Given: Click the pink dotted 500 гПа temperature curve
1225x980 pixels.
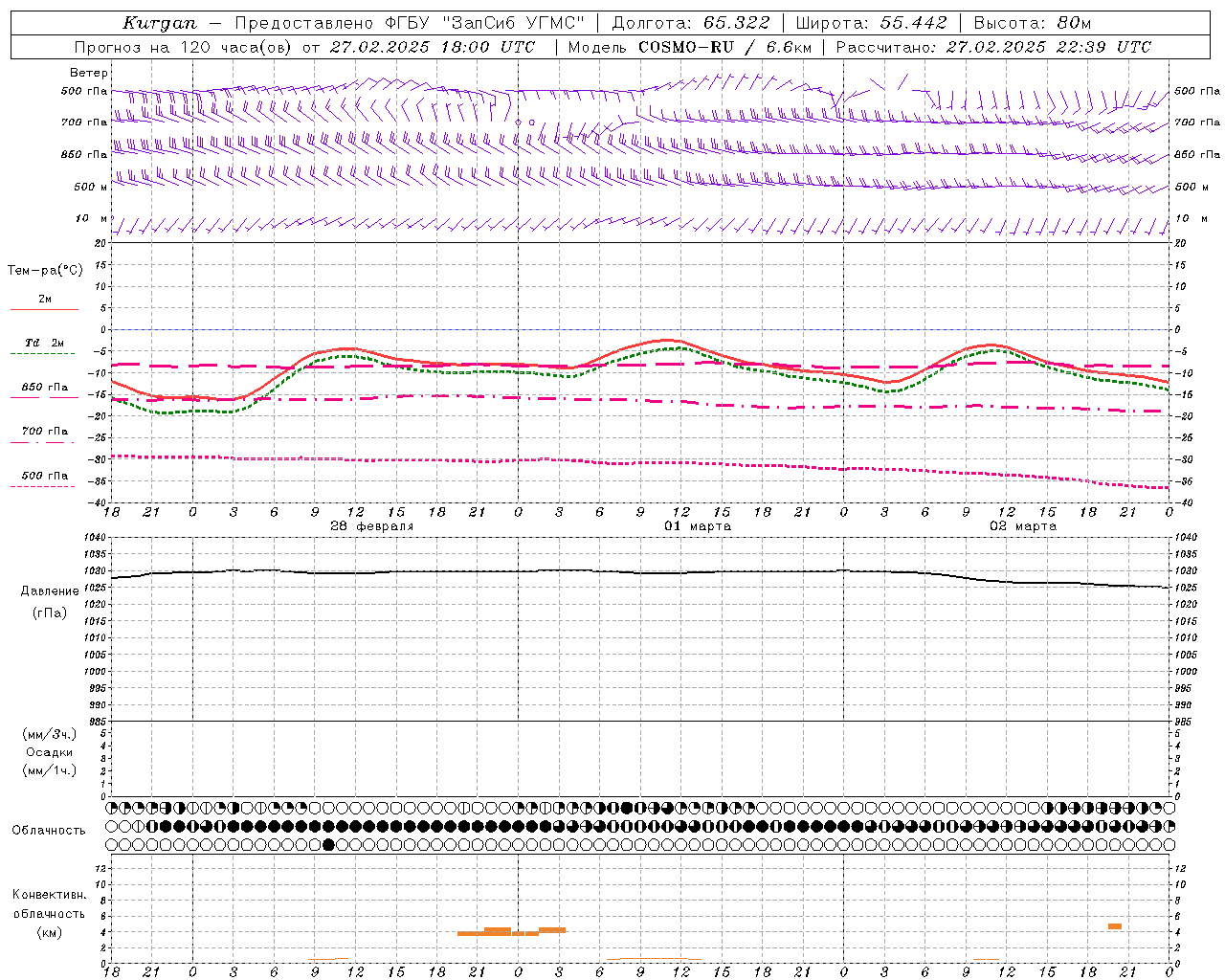Looking at the screenshot, I should 640,462.
